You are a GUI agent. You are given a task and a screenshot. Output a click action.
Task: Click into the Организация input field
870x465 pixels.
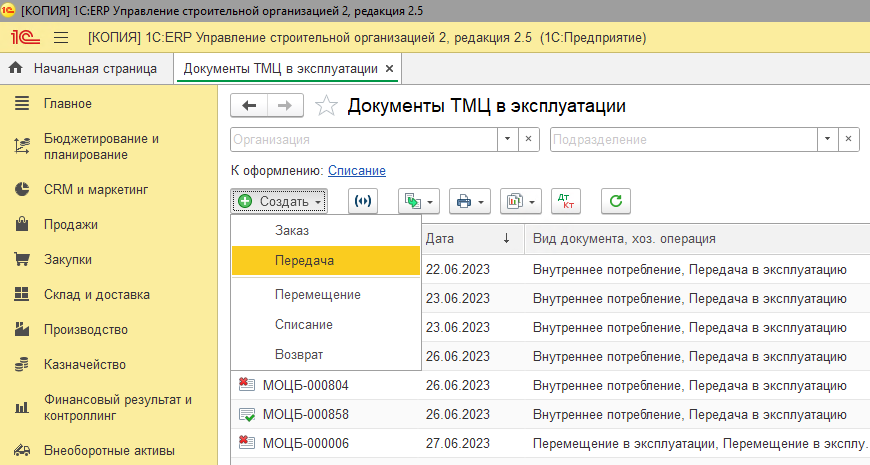(x=364, y=139)
